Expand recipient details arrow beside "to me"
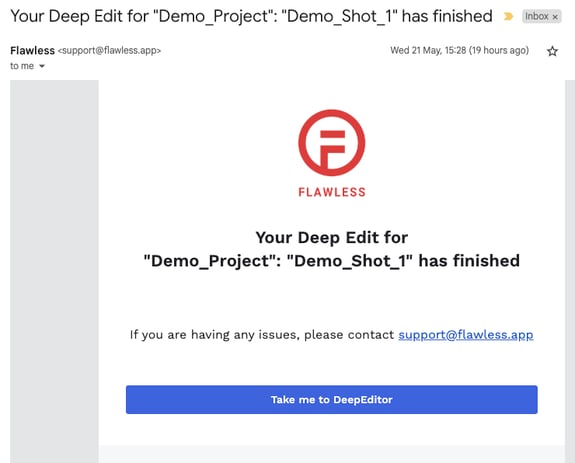Screen dimensions: 575x463 [x=42, y=66]
